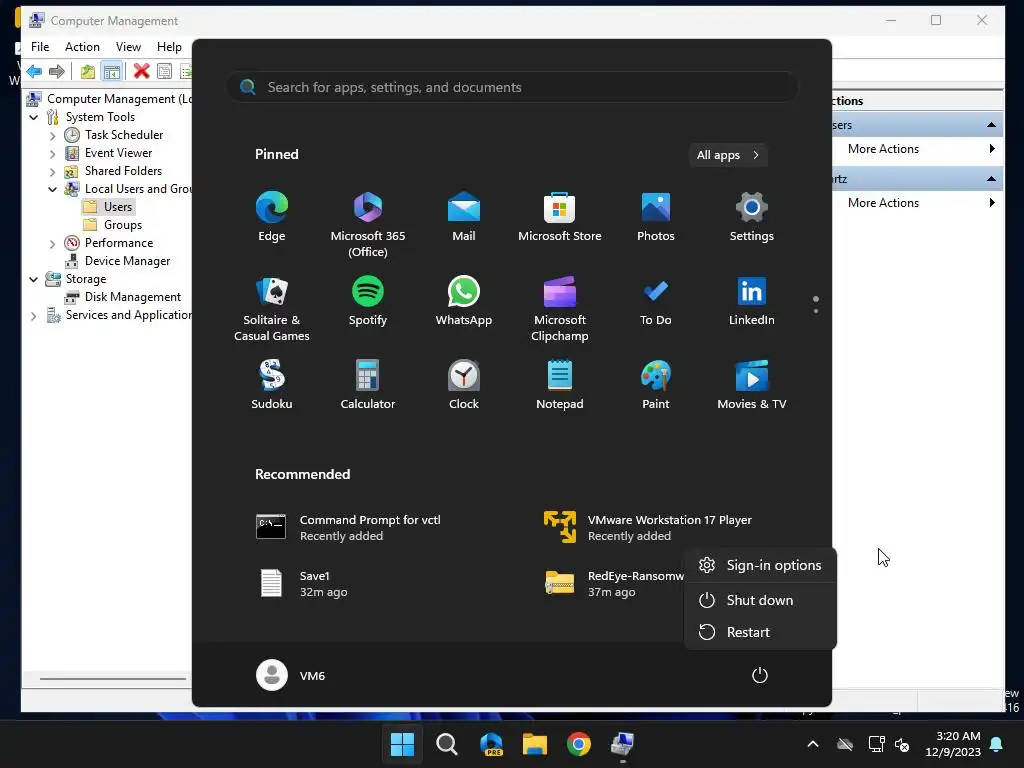
Task: Choose Shut down from the power menu
Action: (x=760, y=600)
